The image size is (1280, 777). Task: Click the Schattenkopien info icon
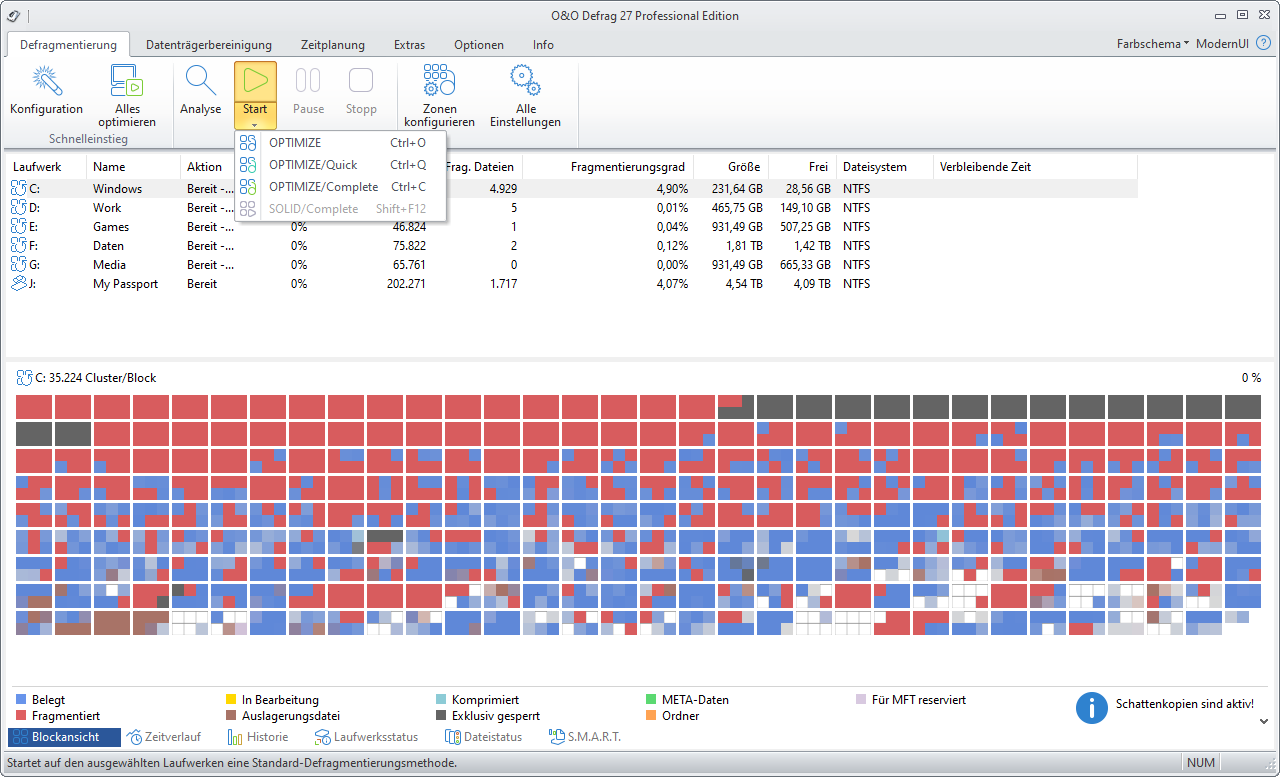[1092, 707]
